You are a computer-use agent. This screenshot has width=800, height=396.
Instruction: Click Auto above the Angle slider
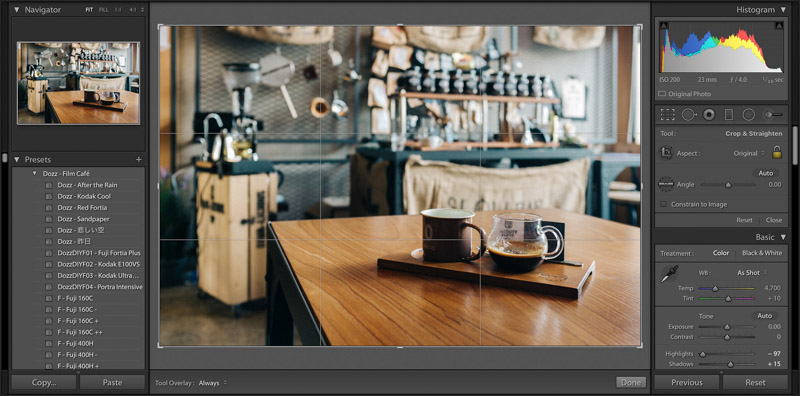[765, 174]
